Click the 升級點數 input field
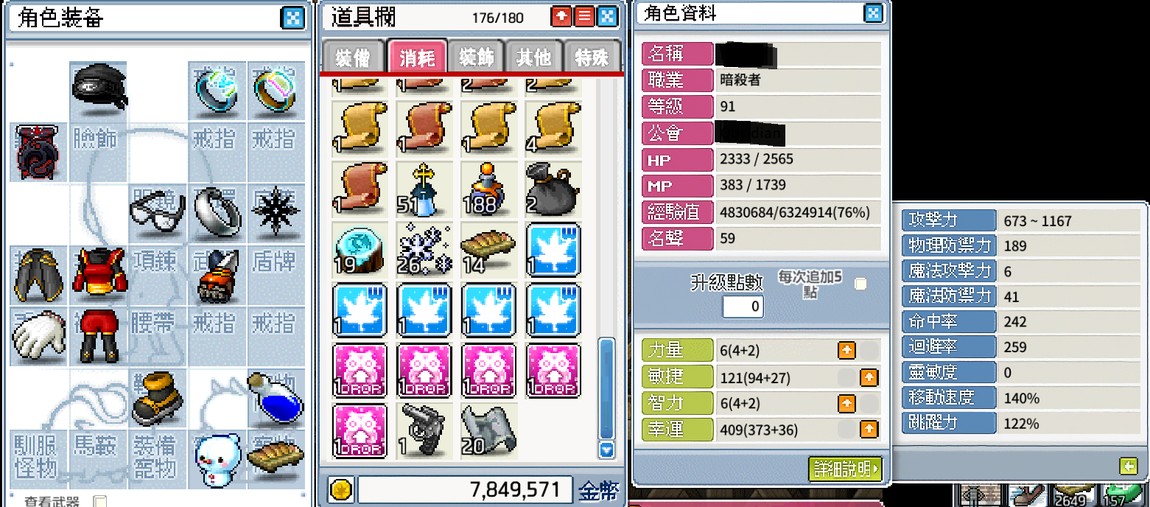This screenshot has width=1150, height=507. coord(742,306)
